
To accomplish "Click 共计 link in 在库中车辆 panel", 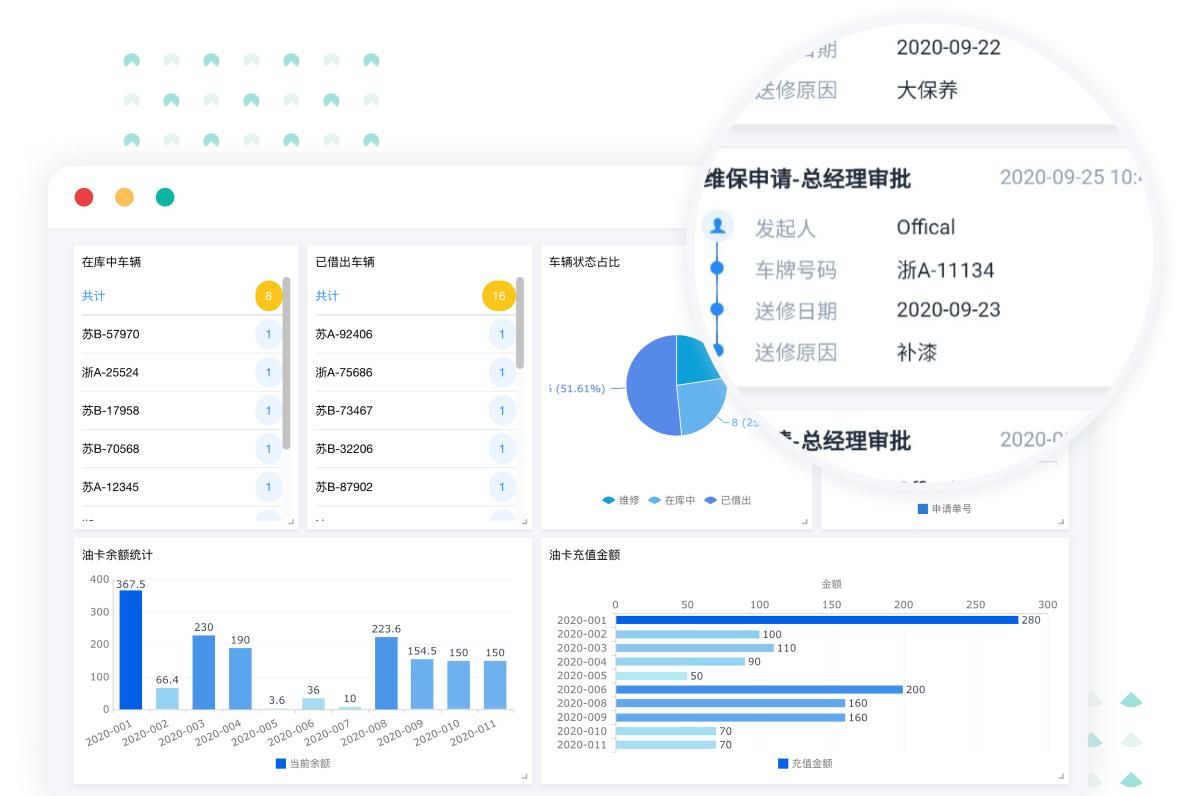I will click(x=94, y=296).
